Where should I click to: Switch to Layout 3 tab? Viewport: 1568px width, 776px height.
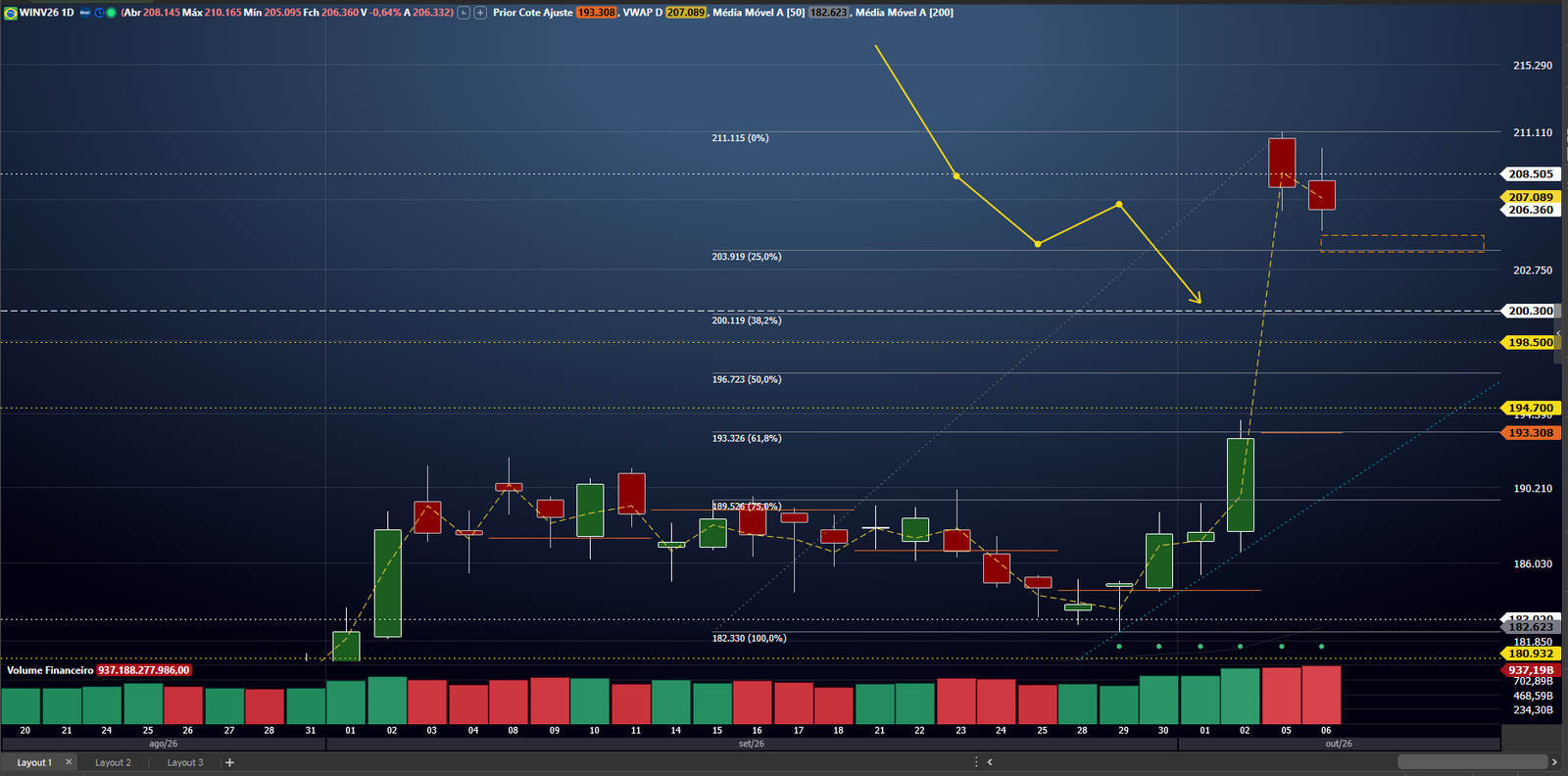[x=185, y=762]
